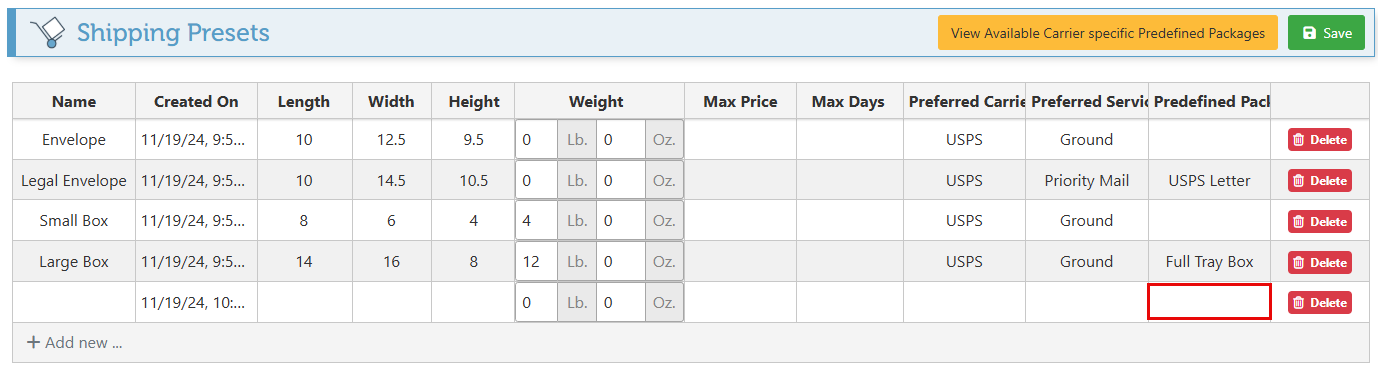The width and height of the screenshot is (1378, 372).
Task: Click the Save button with disk icon
Action: tap(1325, 33)
